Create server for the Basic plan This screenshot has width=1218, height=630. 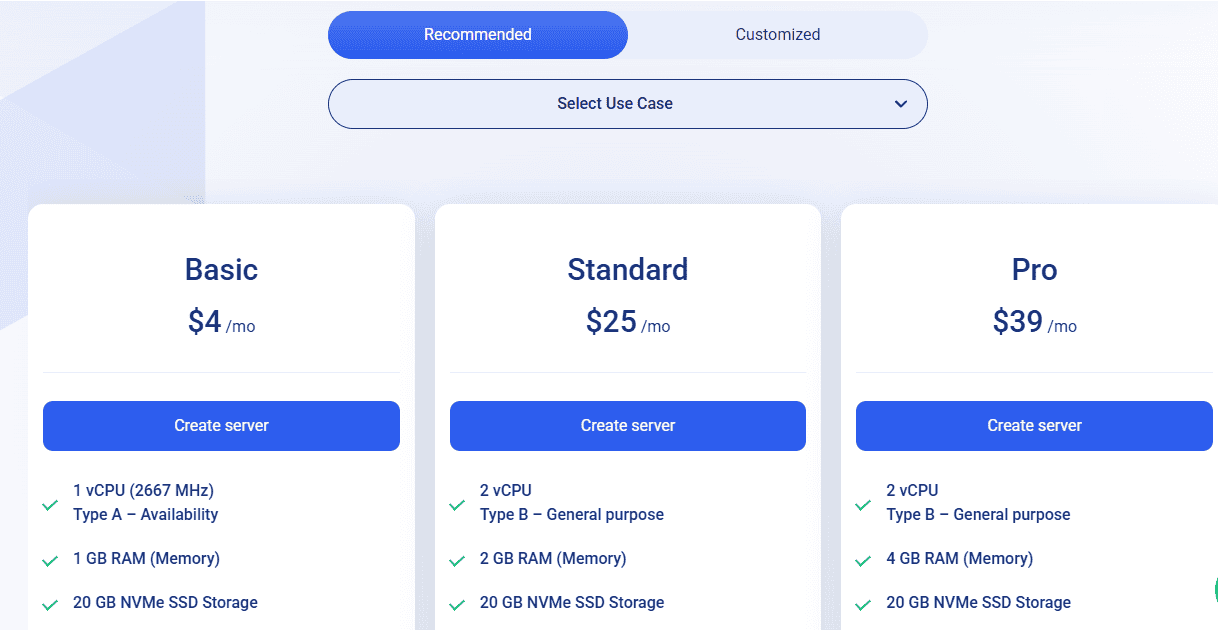[x=221, y=426]
